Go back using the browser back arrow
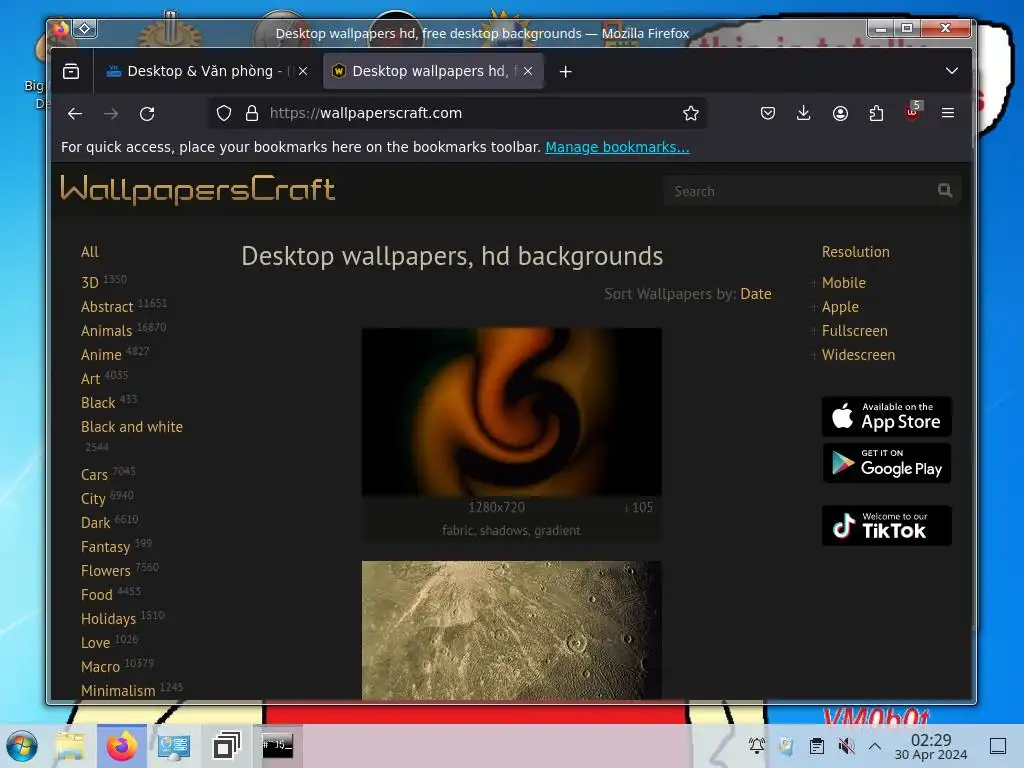The width and height of the screenshot is (1024, 768). point(75,114)
